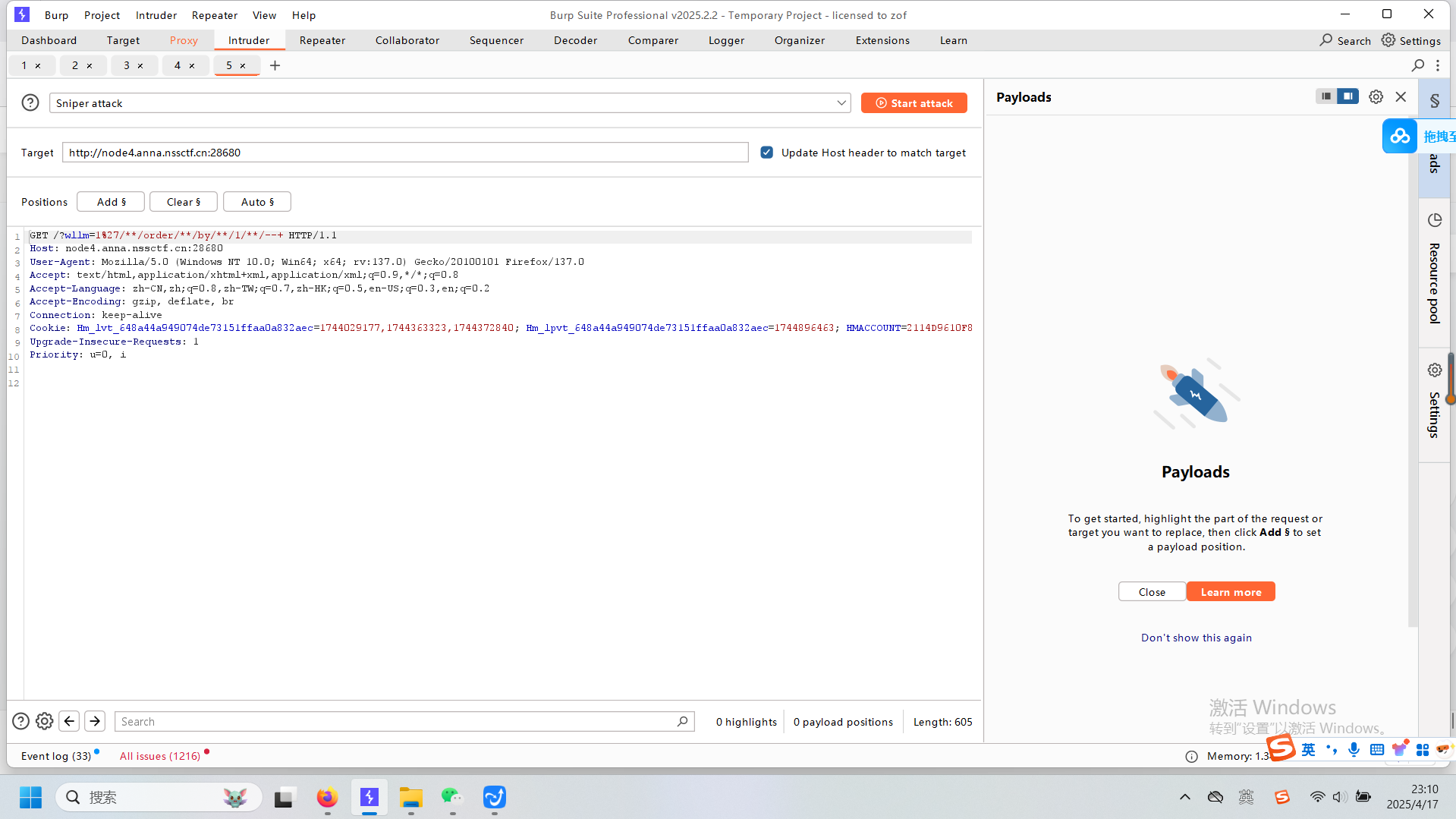Image resolution: width=1456 pixels, height=819 pixels.
Task: Click the Payloads side tab section symbol
Action: coord(1435,101)
